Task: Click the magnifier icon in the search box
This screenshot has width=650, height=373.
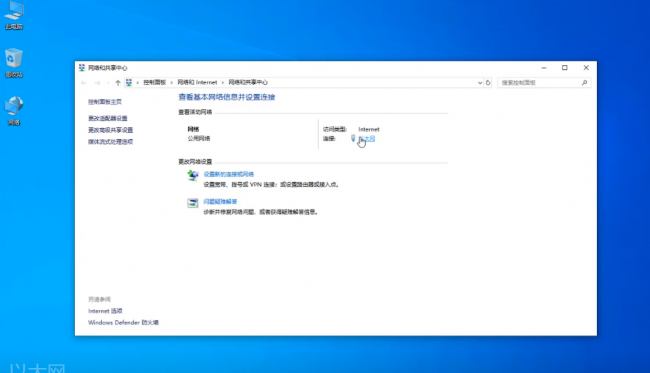Action: 584,82
